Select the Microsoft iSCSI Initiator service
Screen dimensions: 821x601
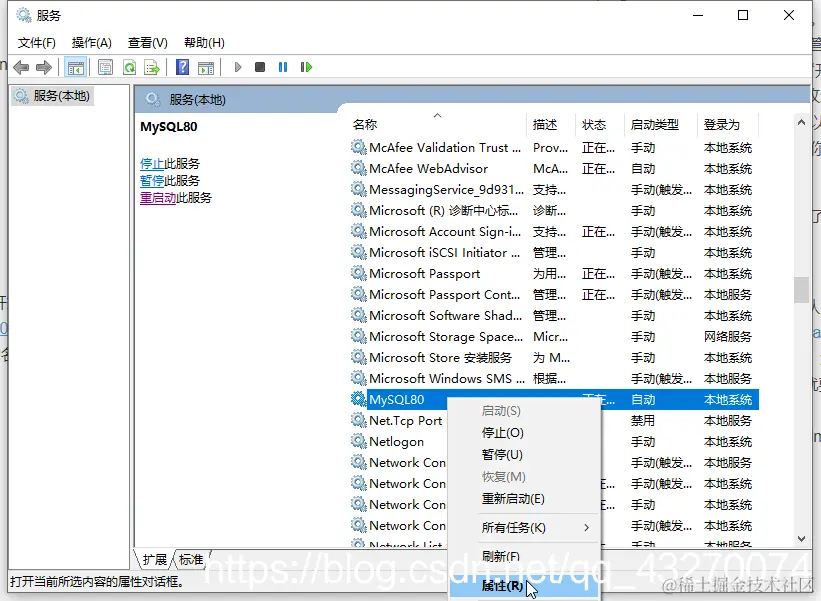(554, 252)
